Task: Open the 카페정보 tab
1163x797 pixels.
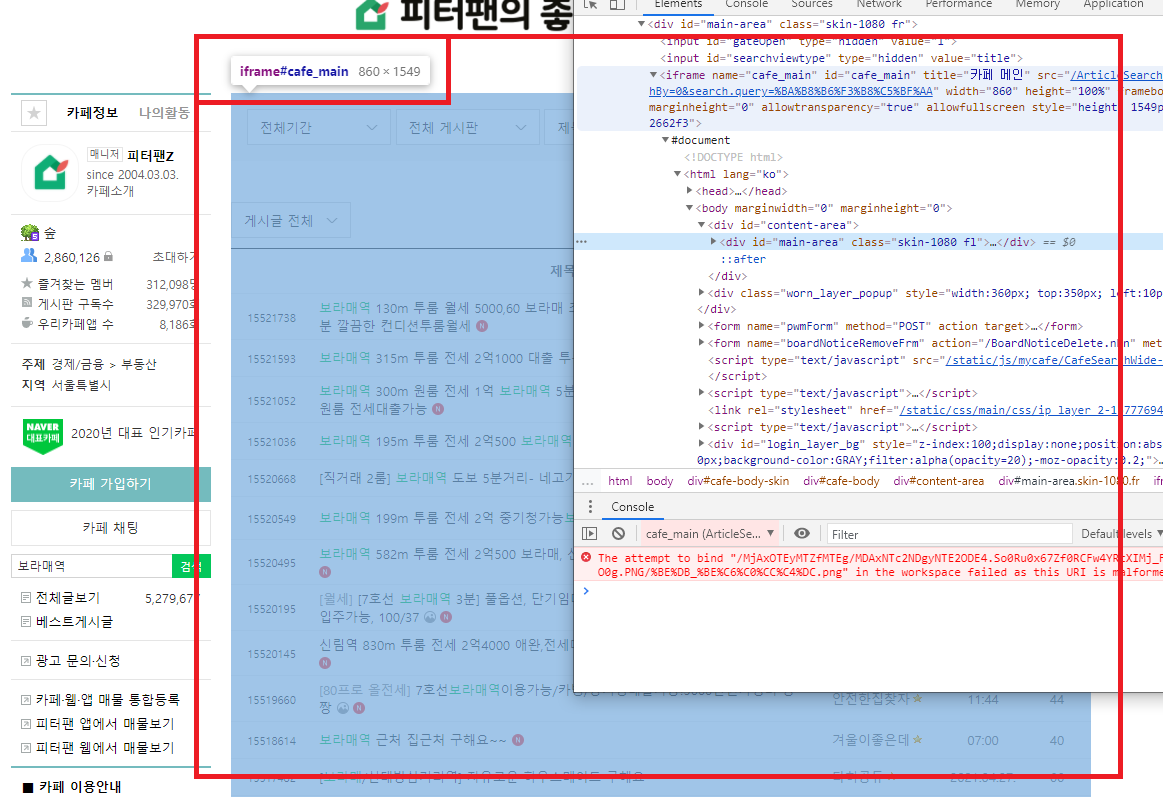Action: (x=92, y=113)
